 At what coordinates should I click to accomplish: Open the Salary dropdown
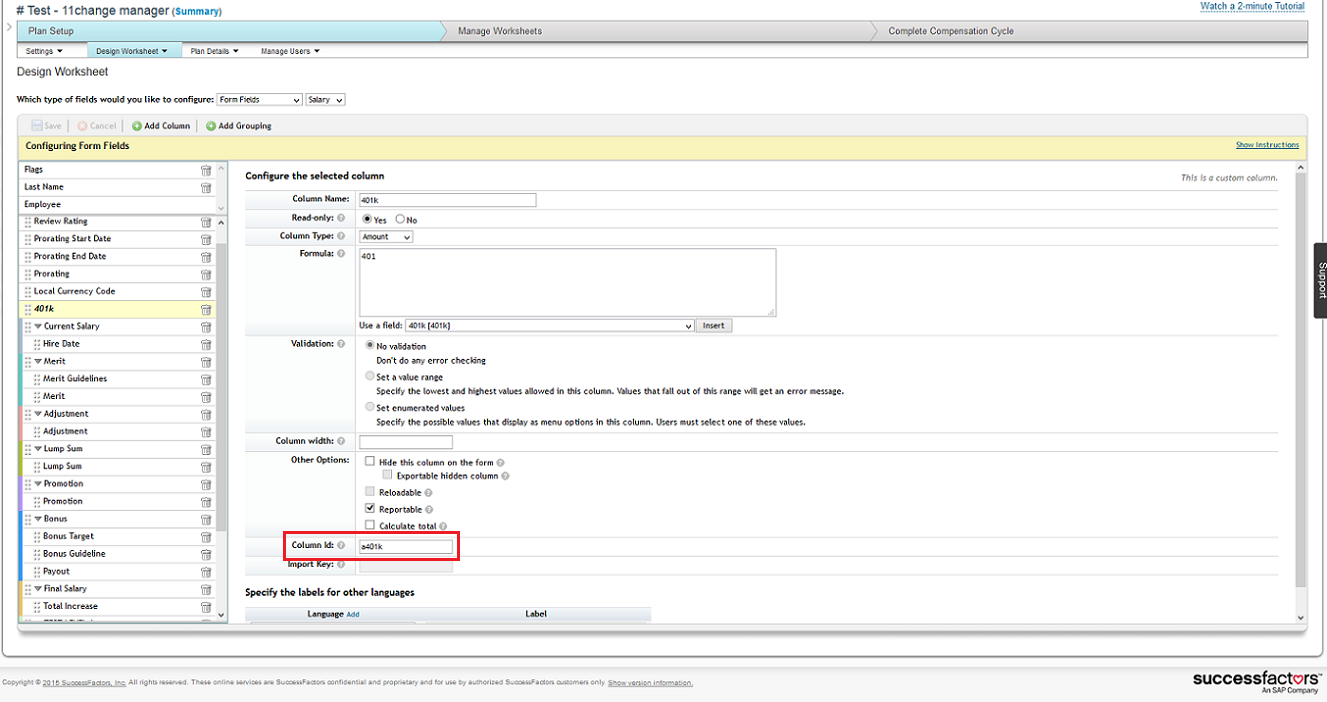click(325, 100)
